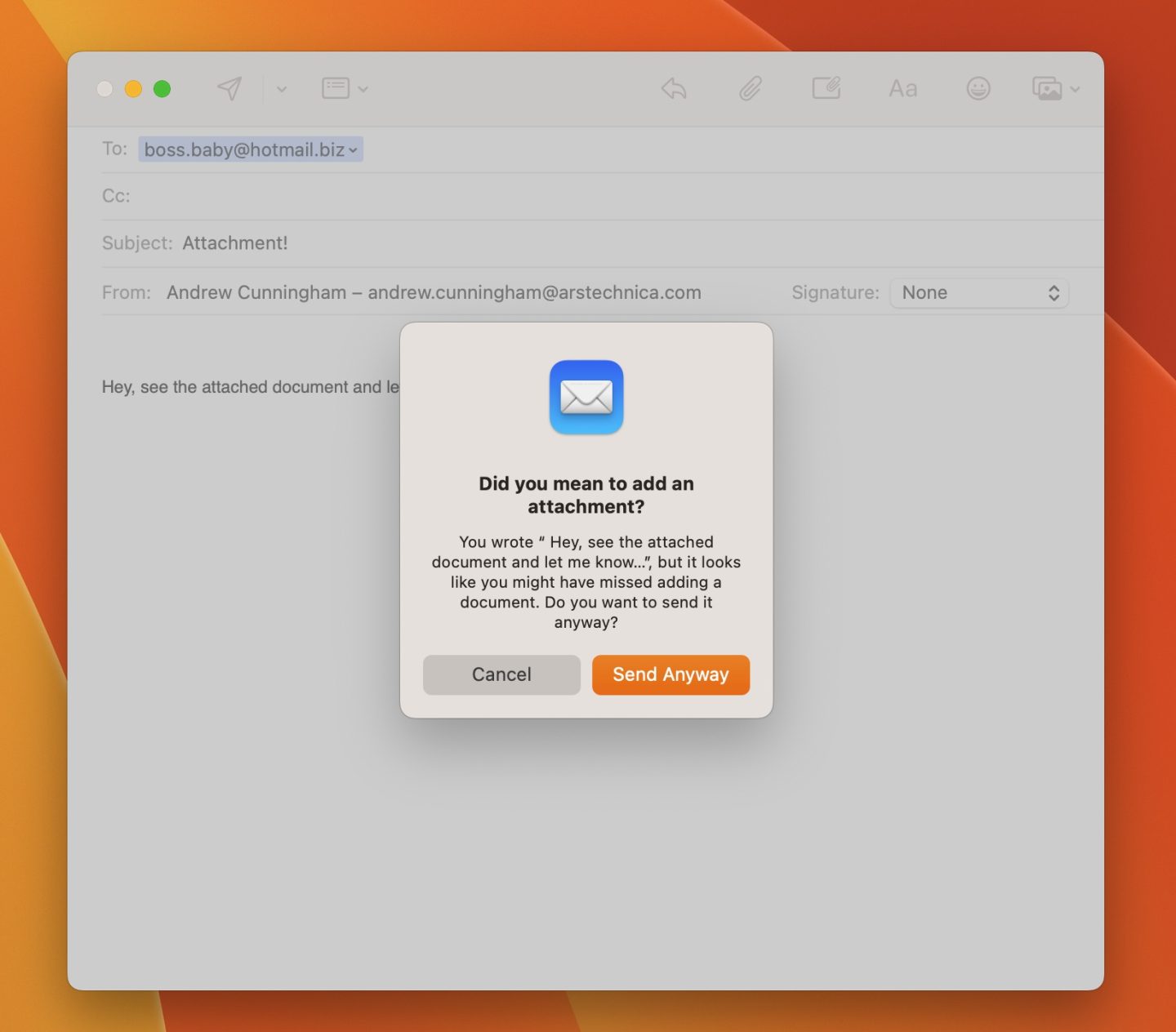Viewport: 1176px width, 1032px height.
Task: Click the paperclip attach icon
Action: coord(750,88)
